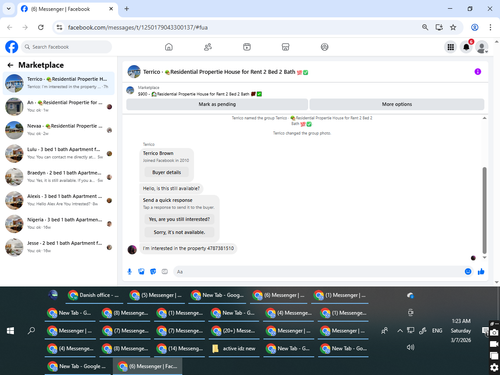Open the An - Residential Propertie conversation

pos(59,106)
